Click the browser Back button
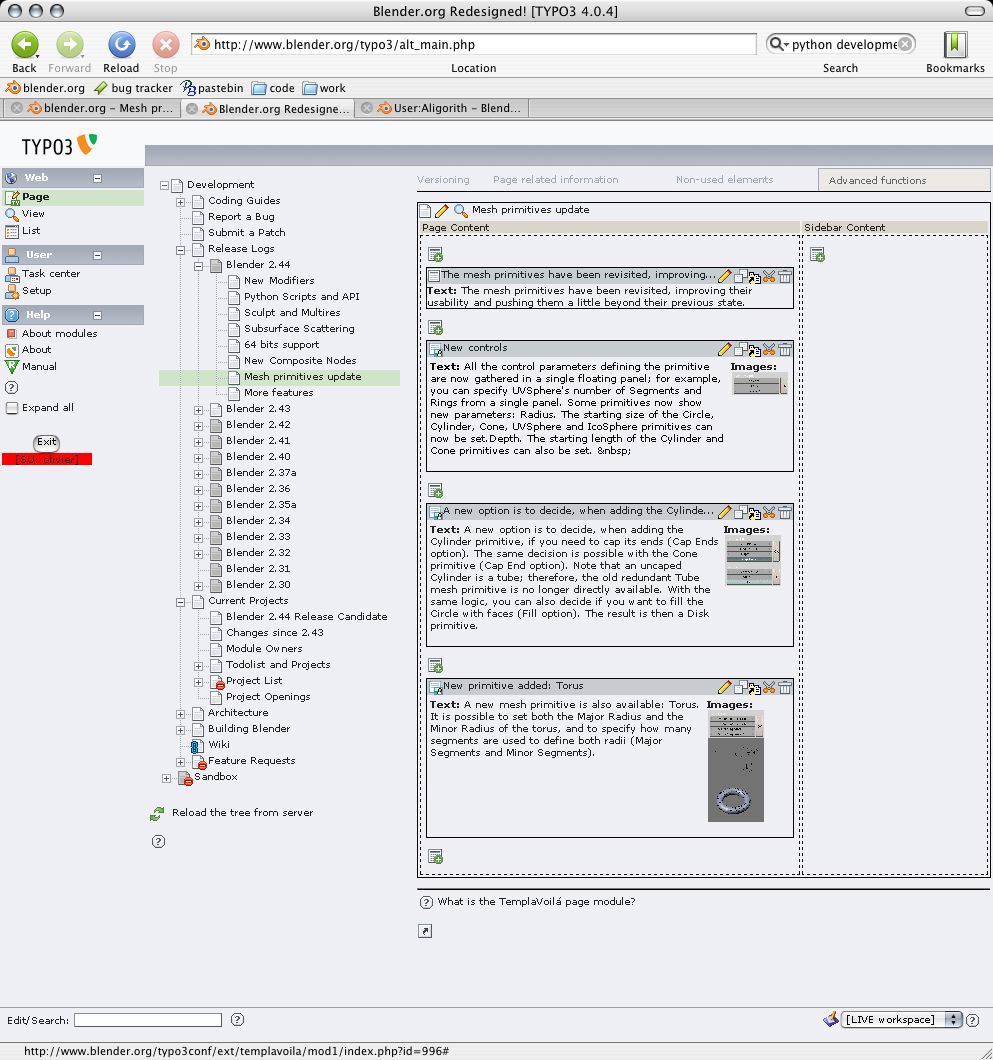993x1060 pixels. tap(24, 45)
